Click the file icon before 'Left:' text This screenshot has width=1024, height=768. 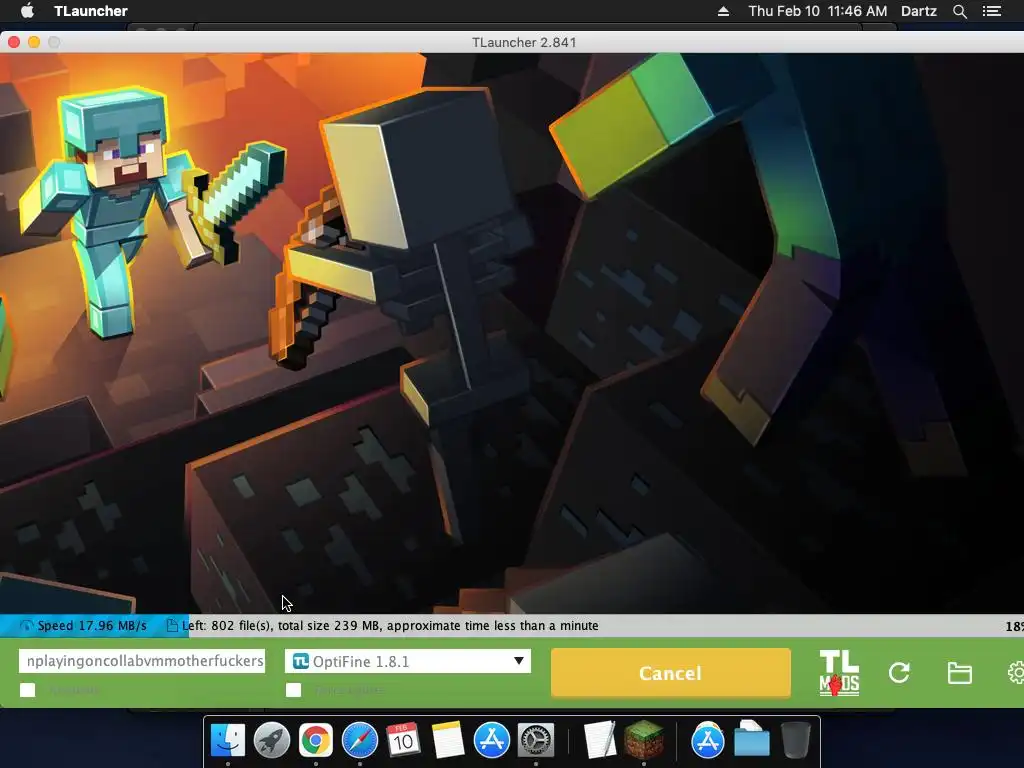click(172, 626)
